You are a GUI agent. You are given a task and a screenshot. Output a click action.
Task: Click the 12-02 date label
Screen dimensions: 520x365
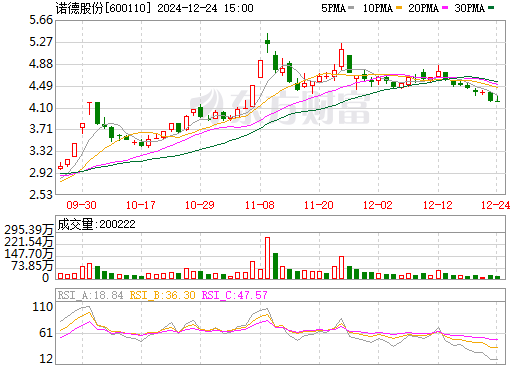pos(378,205)
